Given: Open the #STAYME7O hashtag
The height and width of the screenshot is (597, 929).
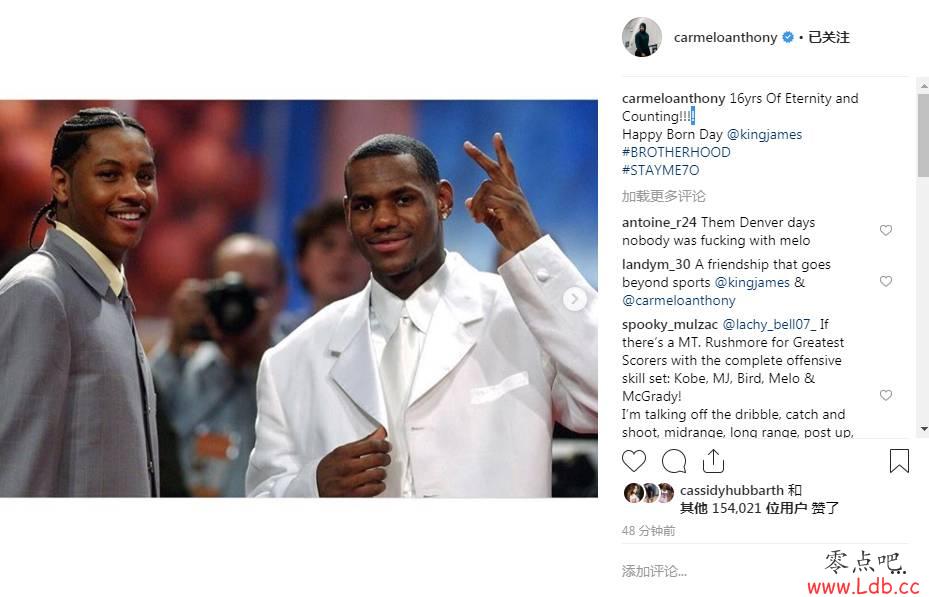Looking at the screenshot, I should pyautogui.click(x=661, y=171).
